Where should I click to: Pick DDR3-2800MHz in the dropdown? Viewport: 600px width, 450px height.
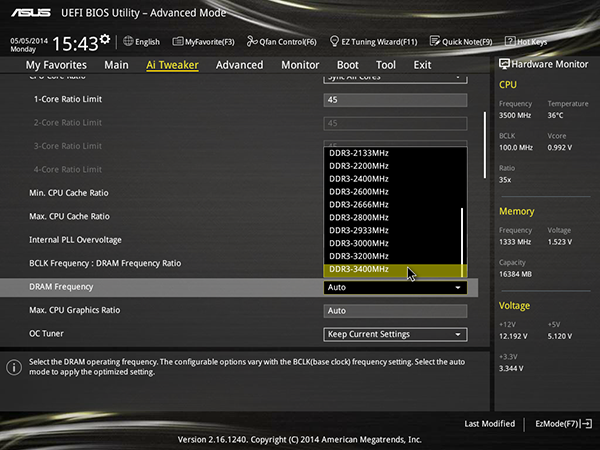[x=393, y=218]
